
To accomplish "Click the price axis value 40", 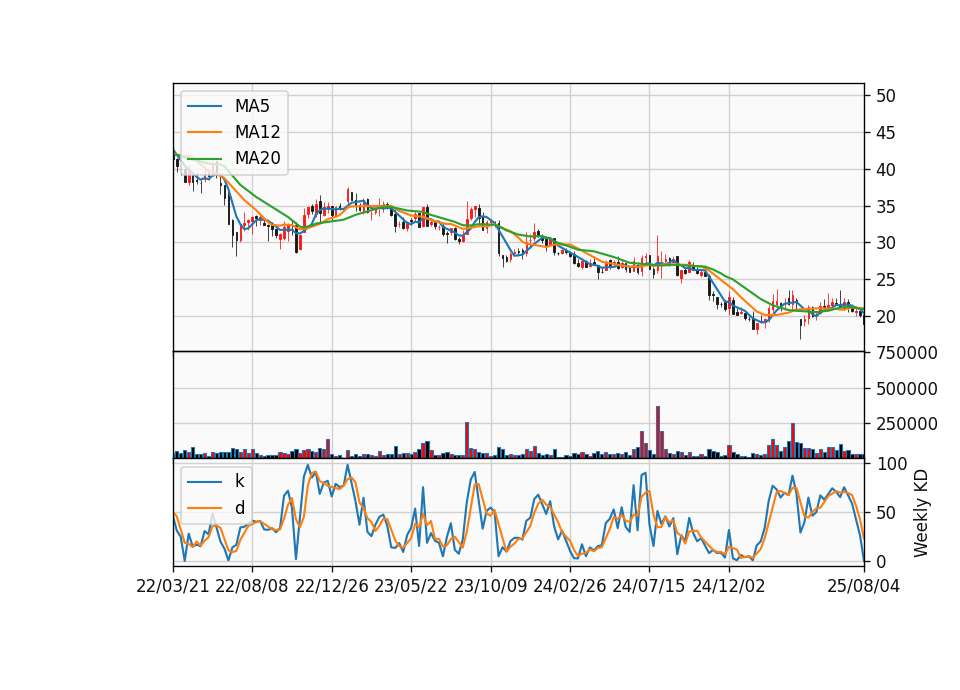I will 885,170.
